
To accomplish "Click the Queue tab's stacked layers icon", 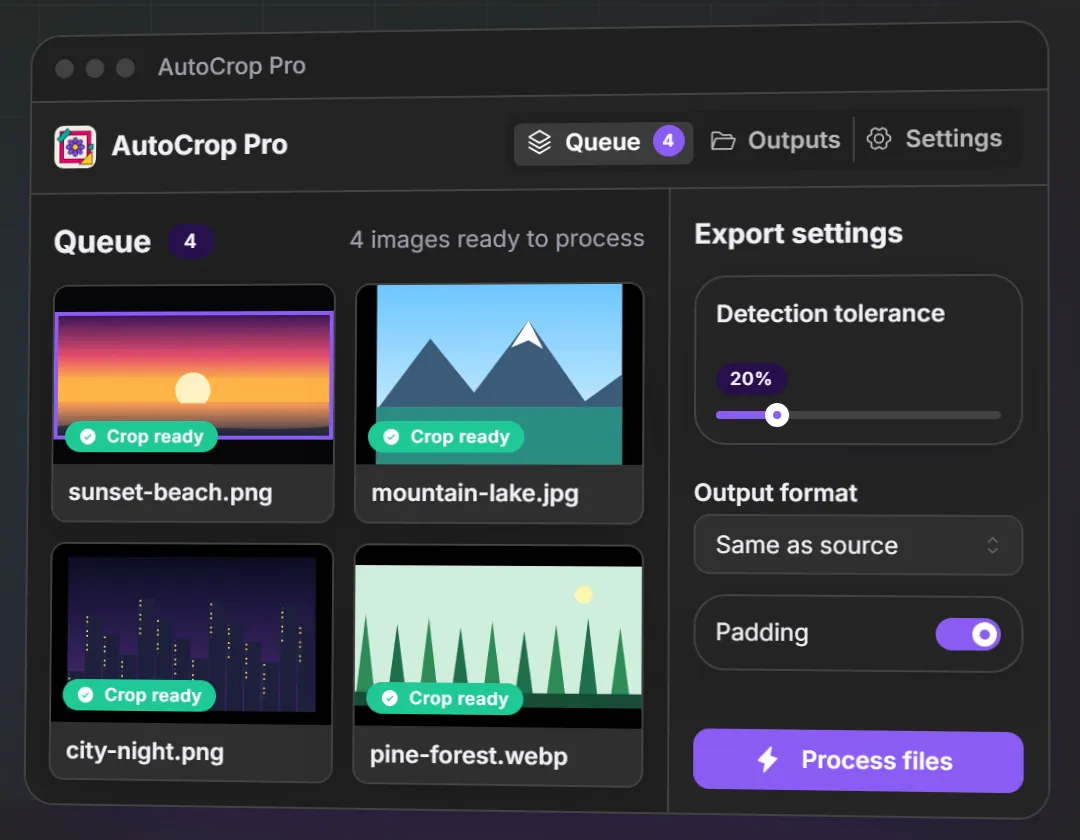I will point(539,142).
